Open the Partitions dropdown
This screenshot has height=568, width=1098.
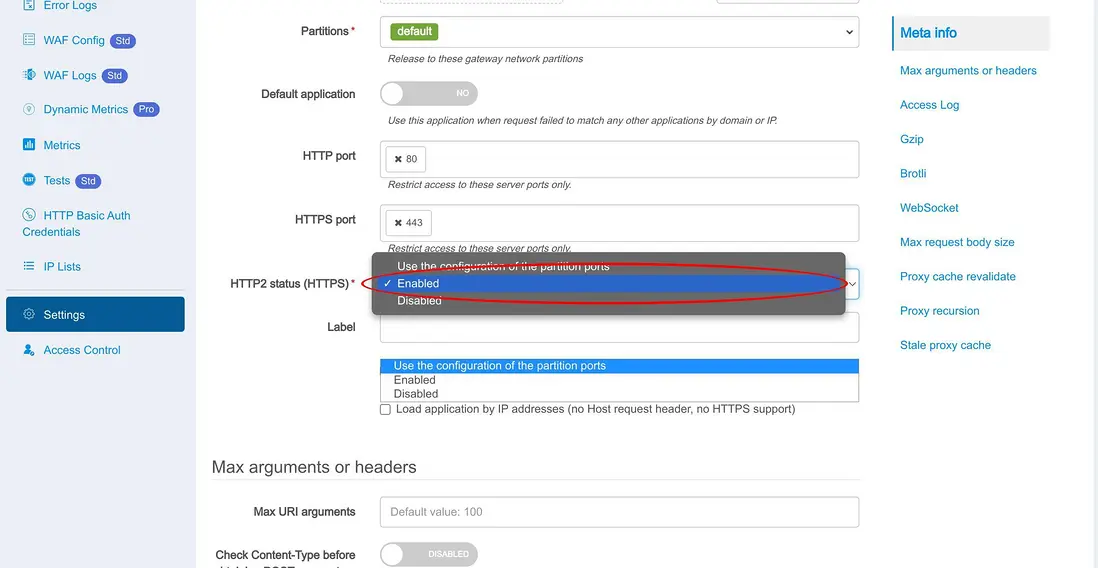[x=619, y=32]
